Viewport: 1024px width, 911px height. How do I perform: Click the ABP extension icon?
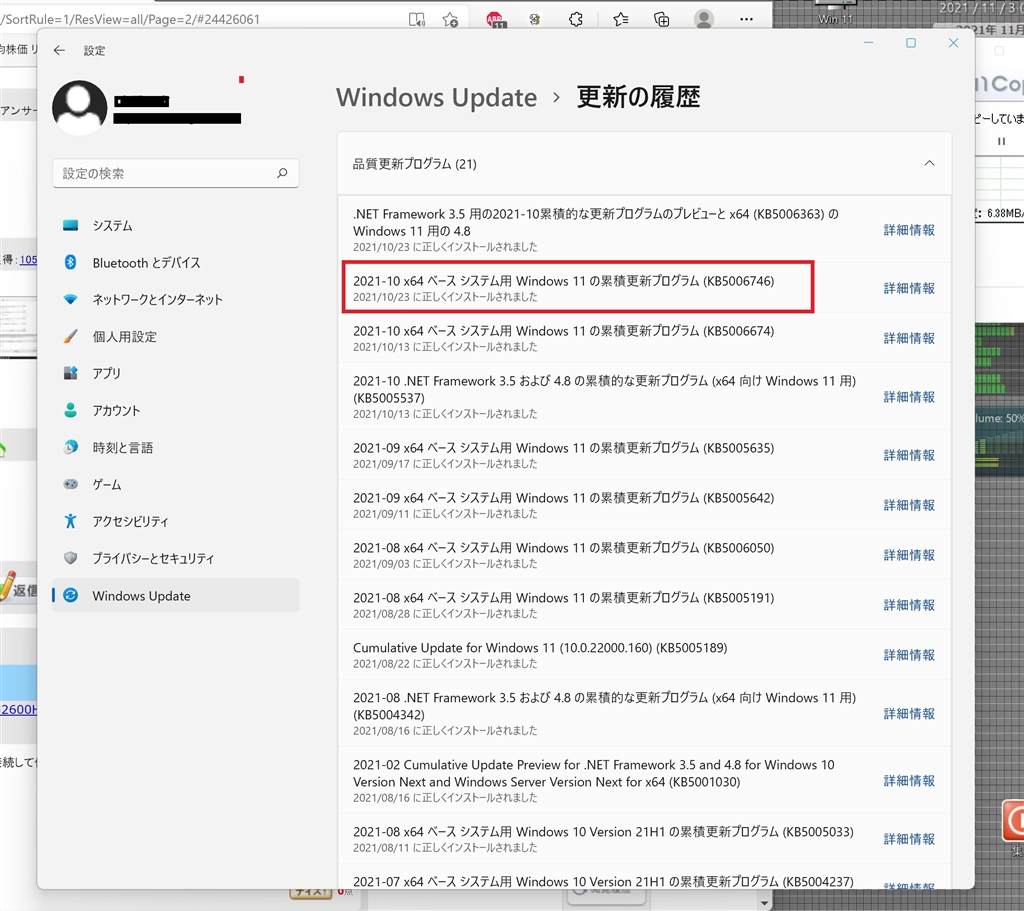click(495, 20)
